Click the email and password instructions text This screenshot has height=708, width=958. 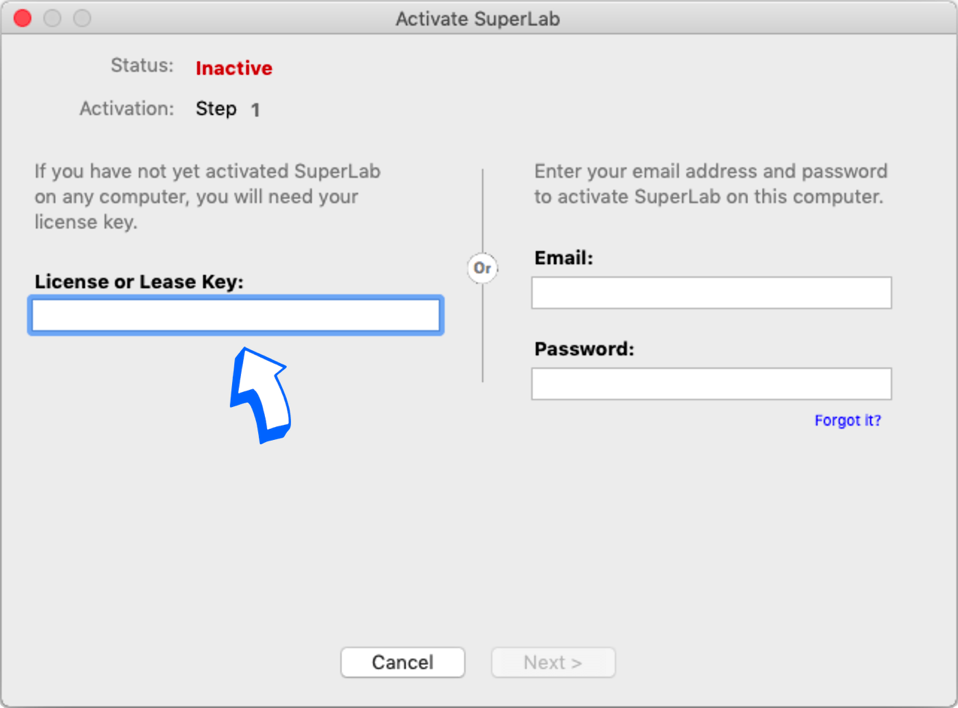click(710, 184)
